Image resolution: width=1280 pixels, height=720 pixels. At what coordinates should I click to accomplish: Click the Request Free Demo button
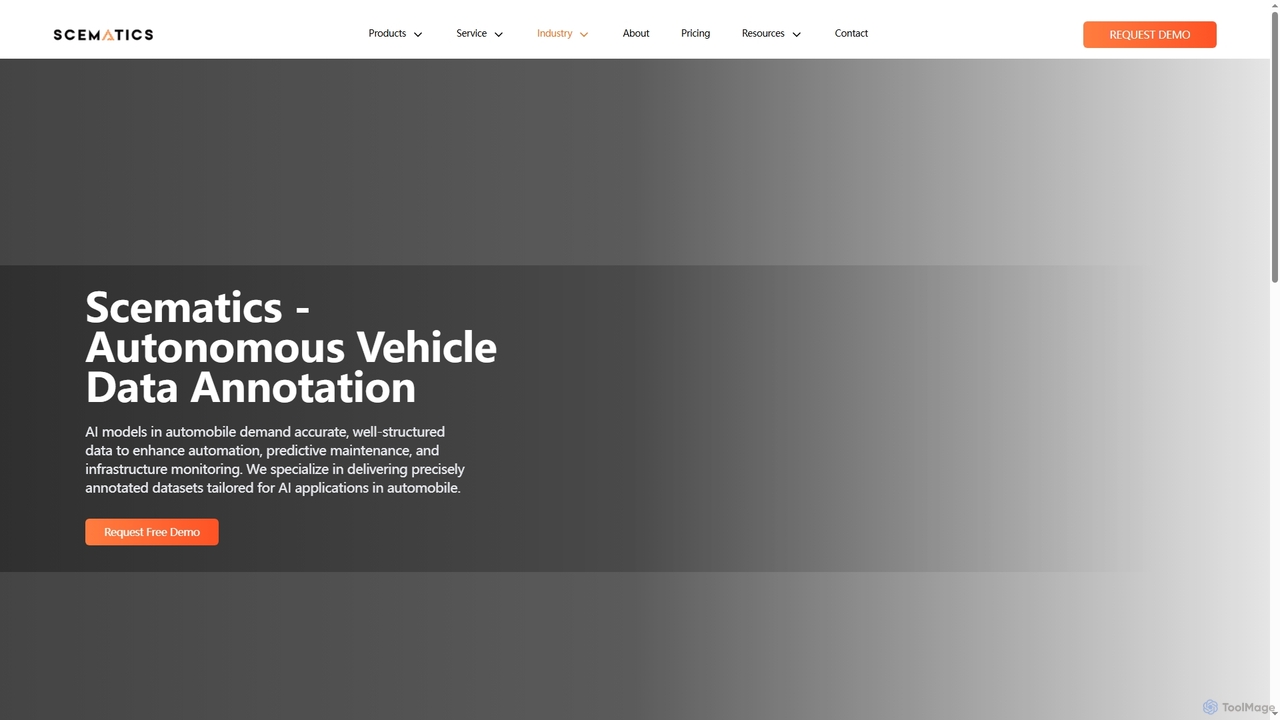tap(152, 532)
